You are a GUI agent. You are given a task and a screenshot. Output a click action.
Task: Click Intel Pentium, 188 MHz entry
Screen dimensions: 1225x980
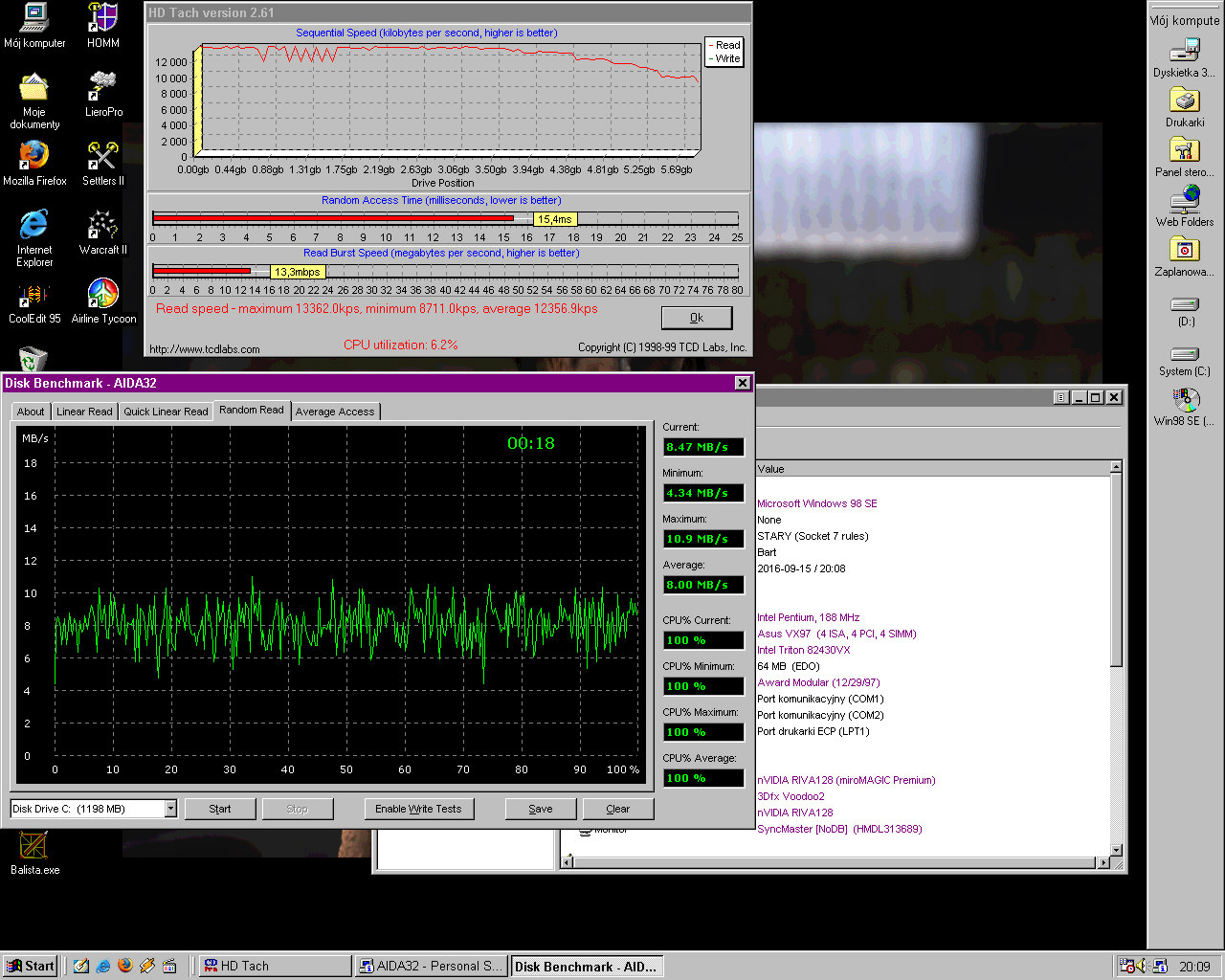(x=809, y=617)
